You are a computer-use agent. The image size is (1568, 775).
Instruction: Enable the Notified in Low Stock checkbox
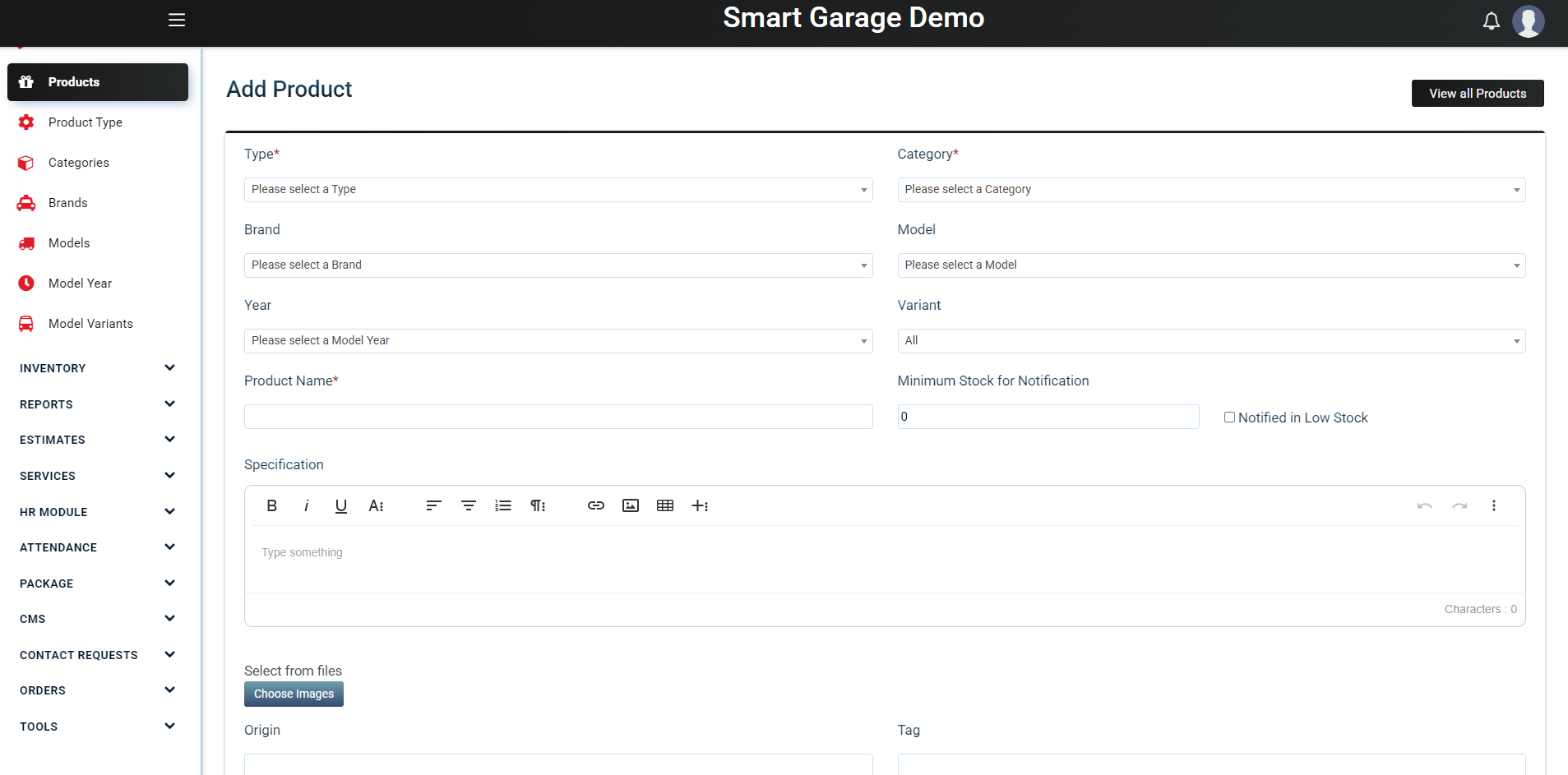(1229, 417)
